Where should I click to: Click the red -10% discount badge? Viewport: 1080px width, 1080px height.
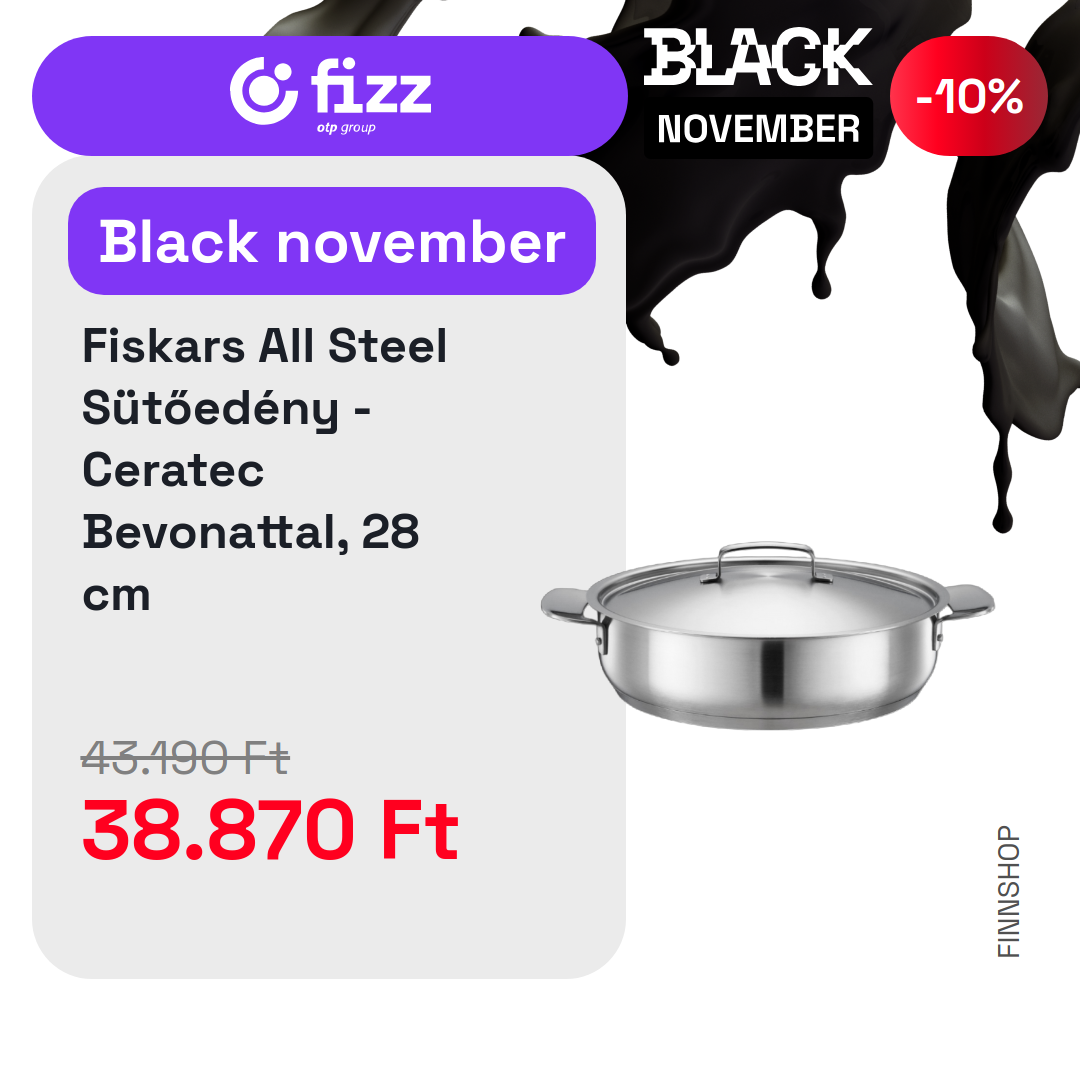[968, 96]
